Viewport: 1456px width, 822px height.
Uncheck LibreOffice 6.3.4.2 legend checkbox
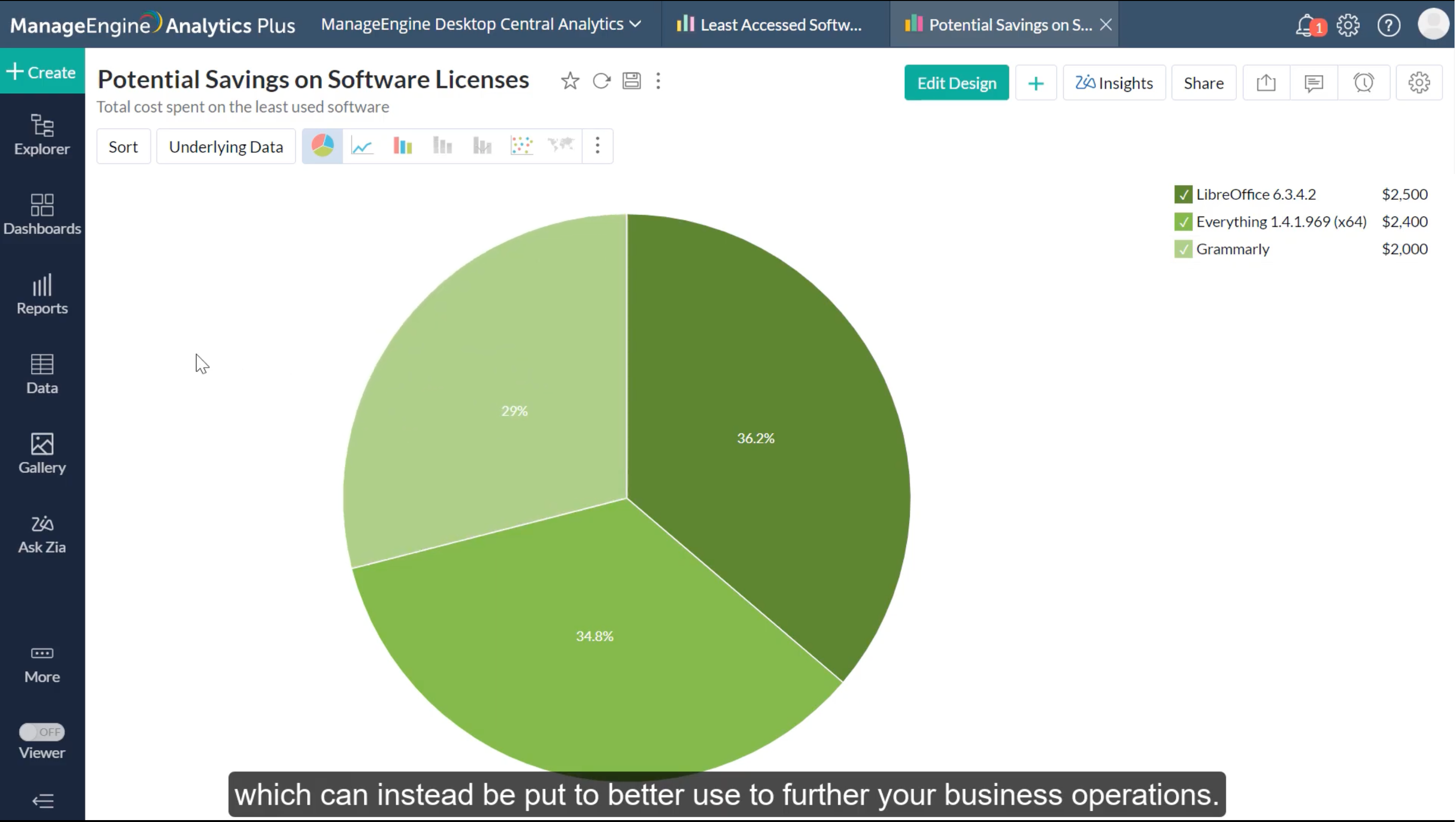click(1183, 195)
